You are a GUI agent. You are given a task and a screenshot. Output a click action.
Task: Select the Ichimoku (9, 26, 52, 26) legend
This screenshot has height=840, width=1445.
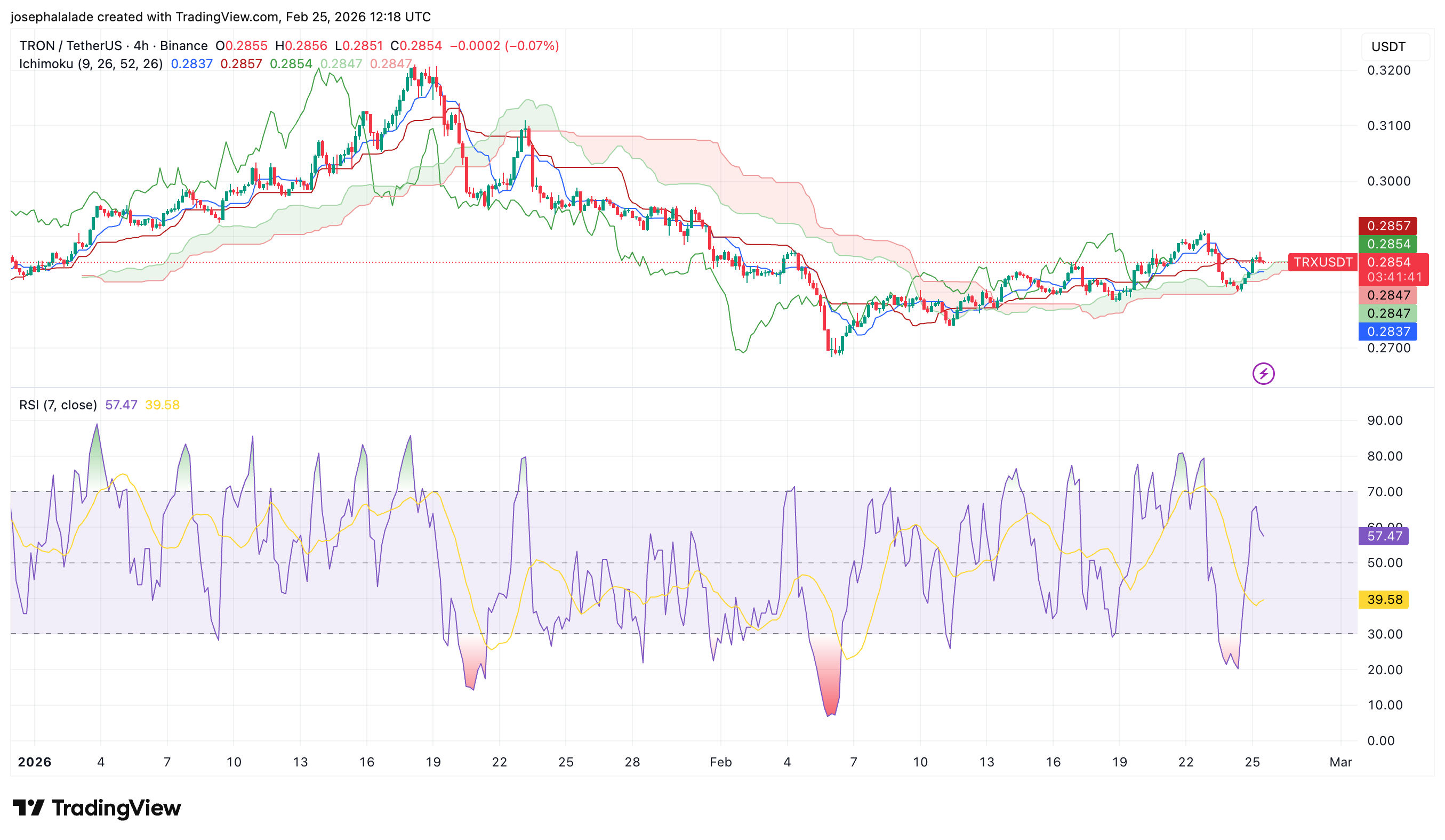pyautogui.click(x=91, y=63)
